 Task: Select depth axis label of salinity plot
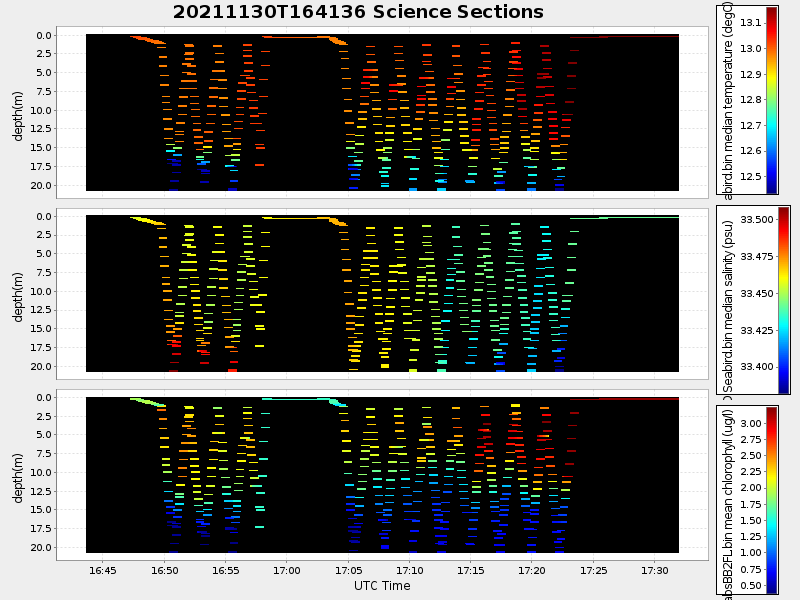click(x=19, y=292)
